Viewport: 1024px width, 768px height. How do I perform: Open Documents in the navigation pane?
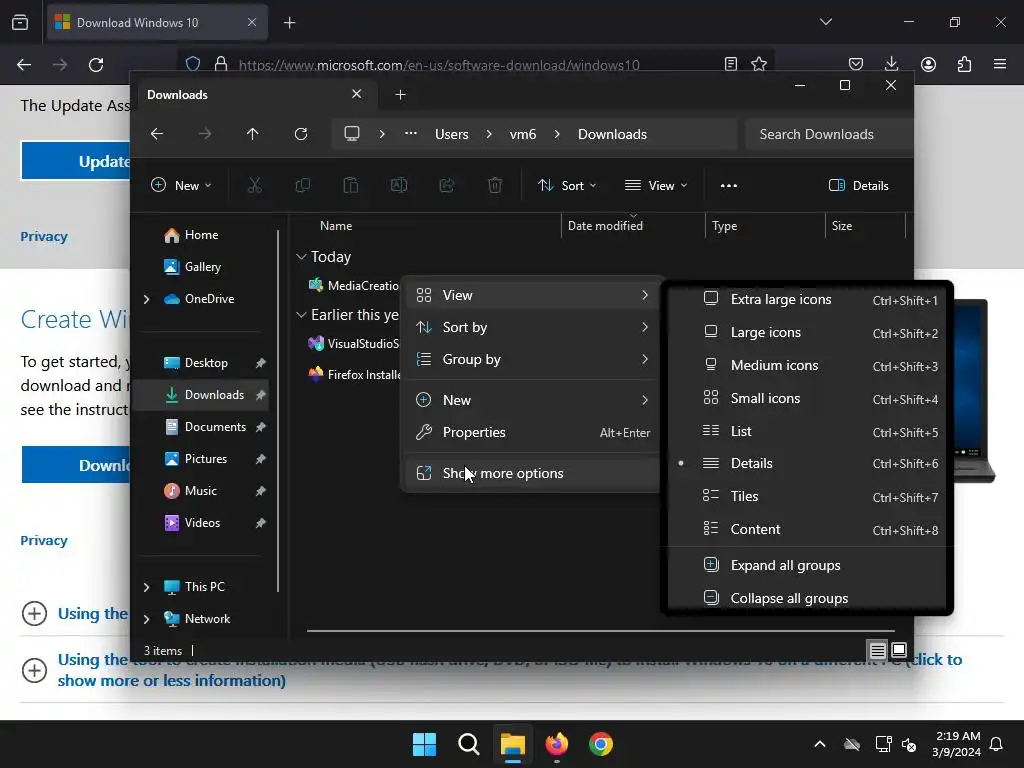coord(205,427)
